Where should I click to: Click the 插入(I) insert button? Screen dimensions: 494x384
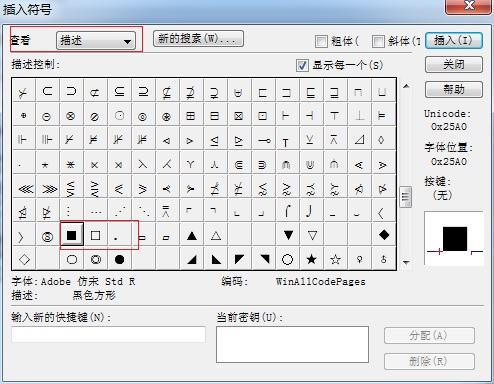point(454,41)
